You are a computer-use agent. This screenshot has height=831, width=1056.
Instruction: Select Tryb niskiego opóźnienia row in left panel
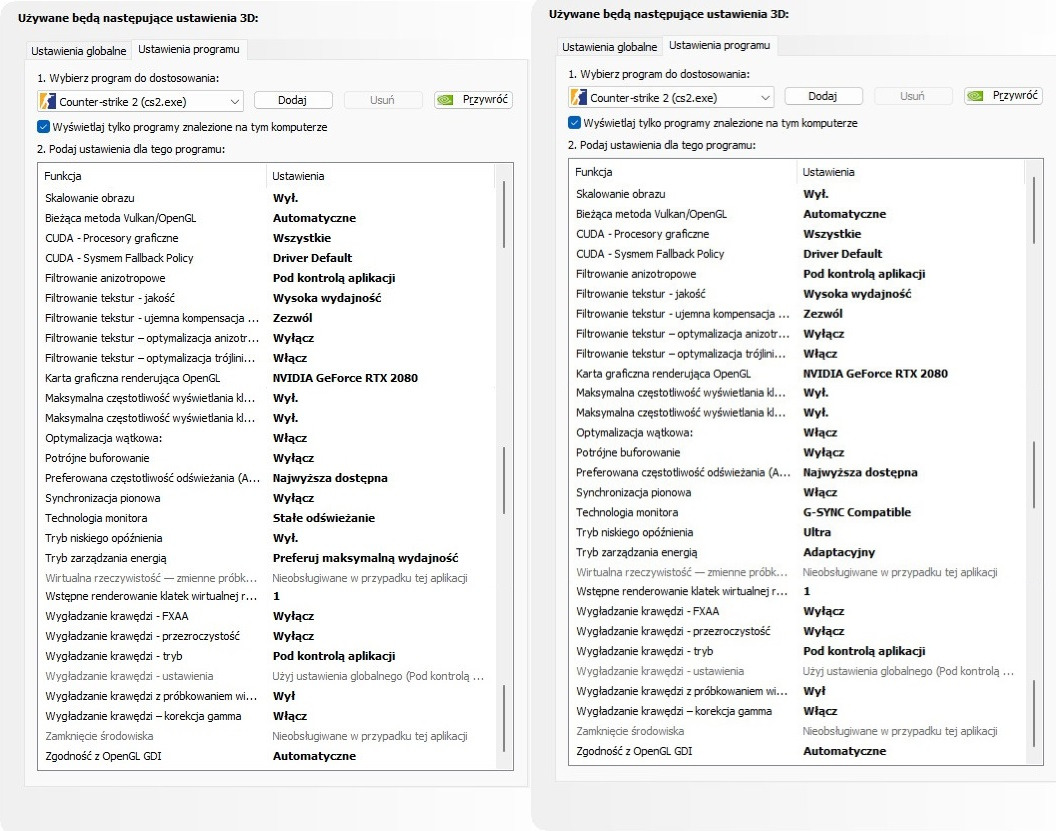(x=267, y=538)
